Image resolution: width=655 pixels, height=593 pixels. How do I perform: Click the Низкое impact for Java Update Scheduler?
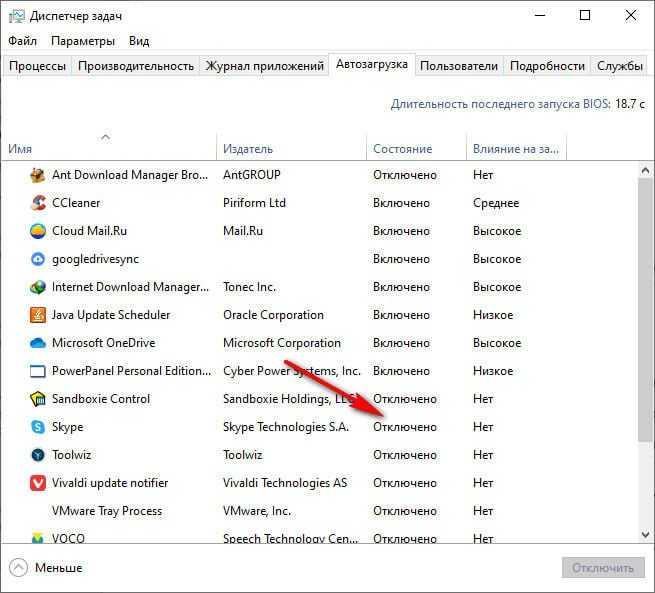click(x=493, y=315)
